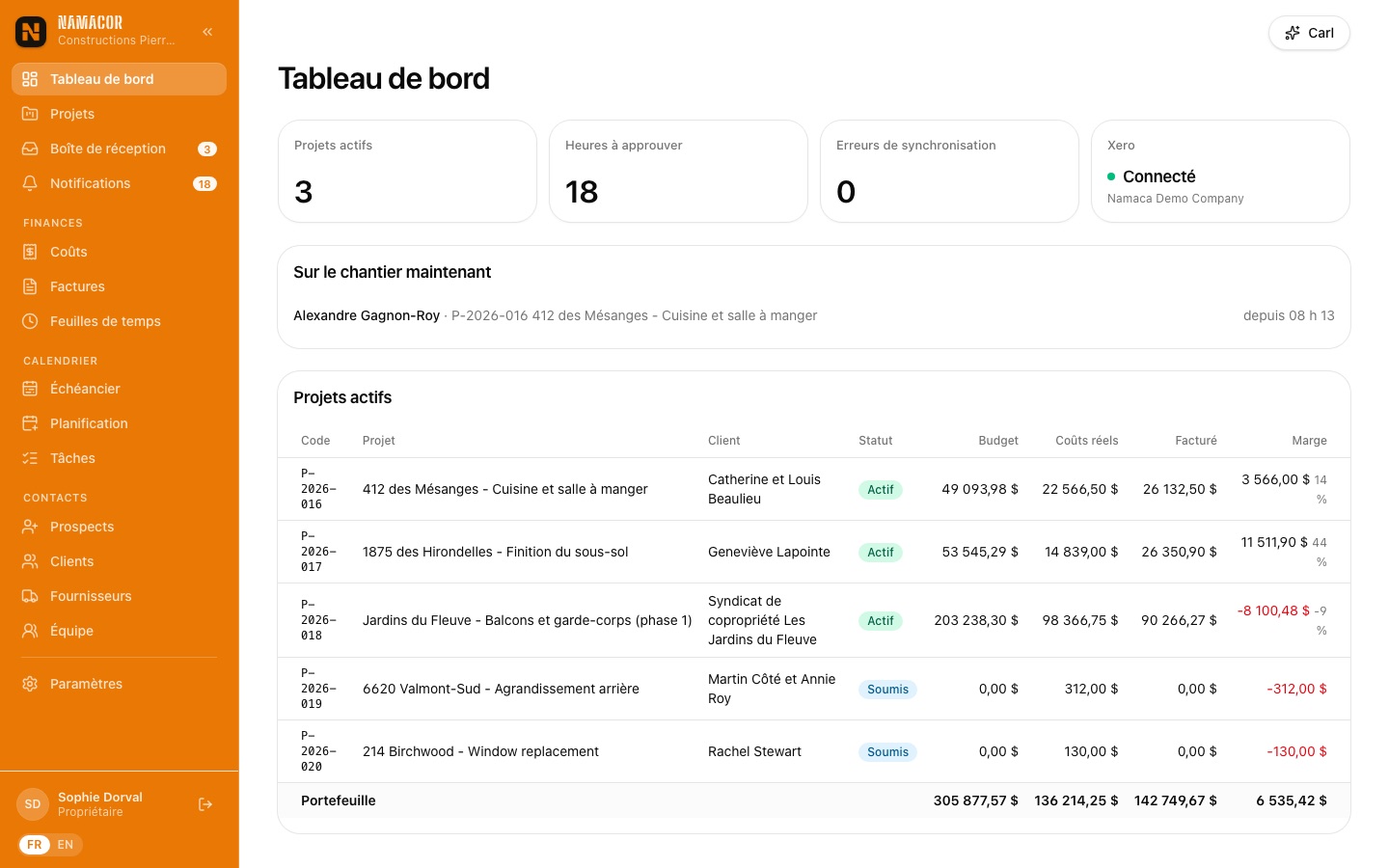Click the Boîte de réception inbox icon
The width and height of the screenshot is (1389, 868).
tap(30, 149)
